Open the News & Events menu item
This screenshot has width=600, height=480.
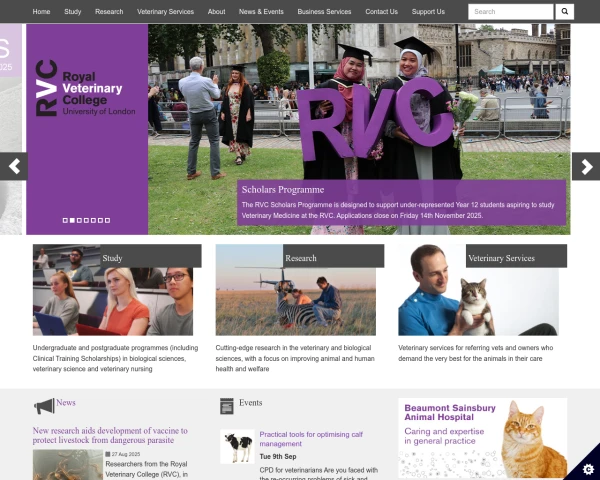click(261, 12)
